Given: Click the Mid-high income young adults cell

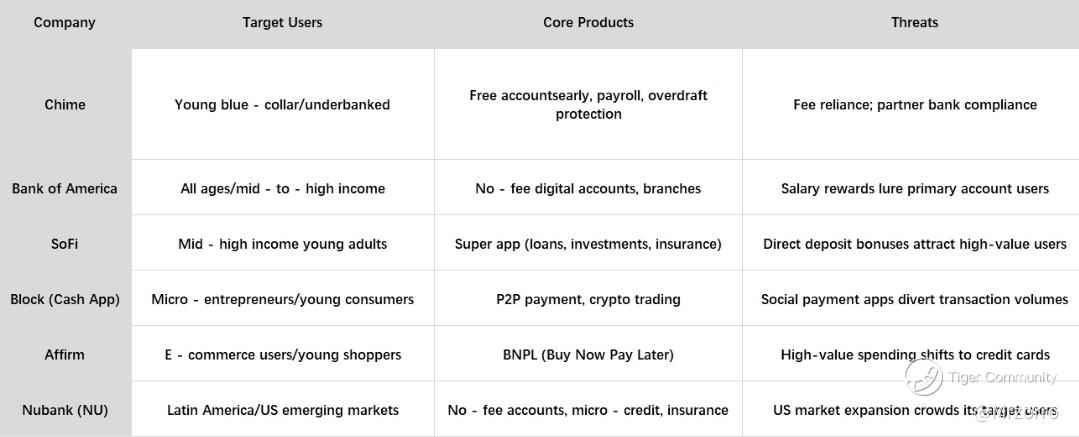Looking at the screenshot, I should (283, 244).
